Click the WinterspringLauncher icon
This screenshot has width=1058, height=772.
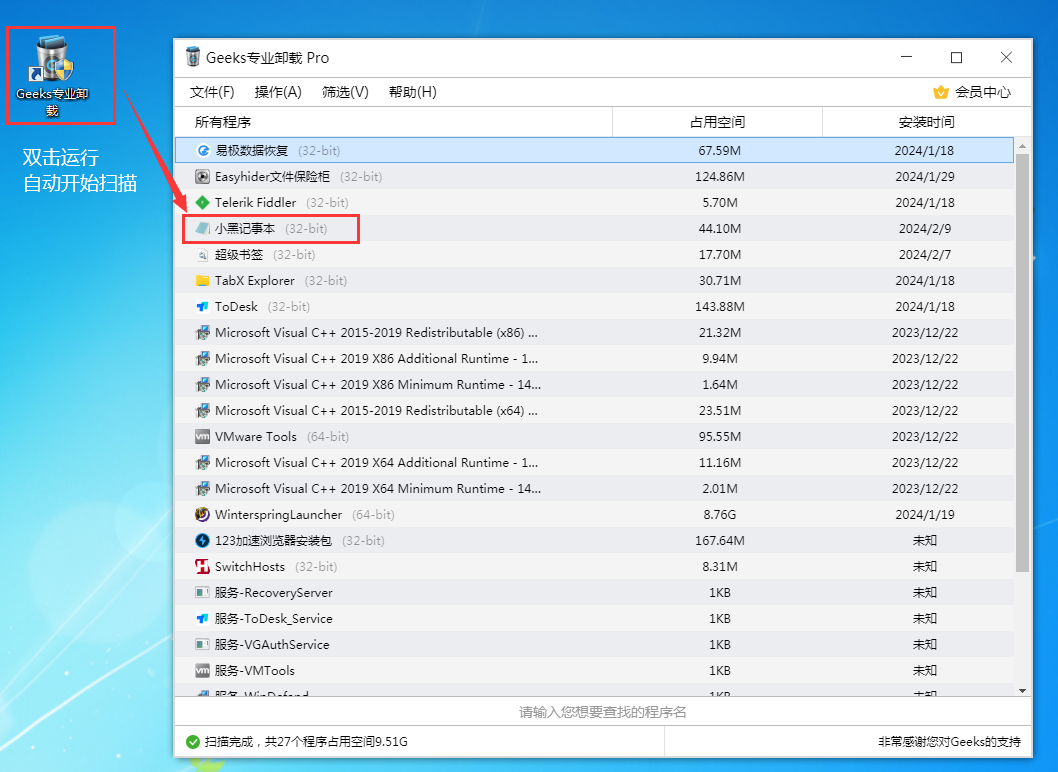click(202, 515)
